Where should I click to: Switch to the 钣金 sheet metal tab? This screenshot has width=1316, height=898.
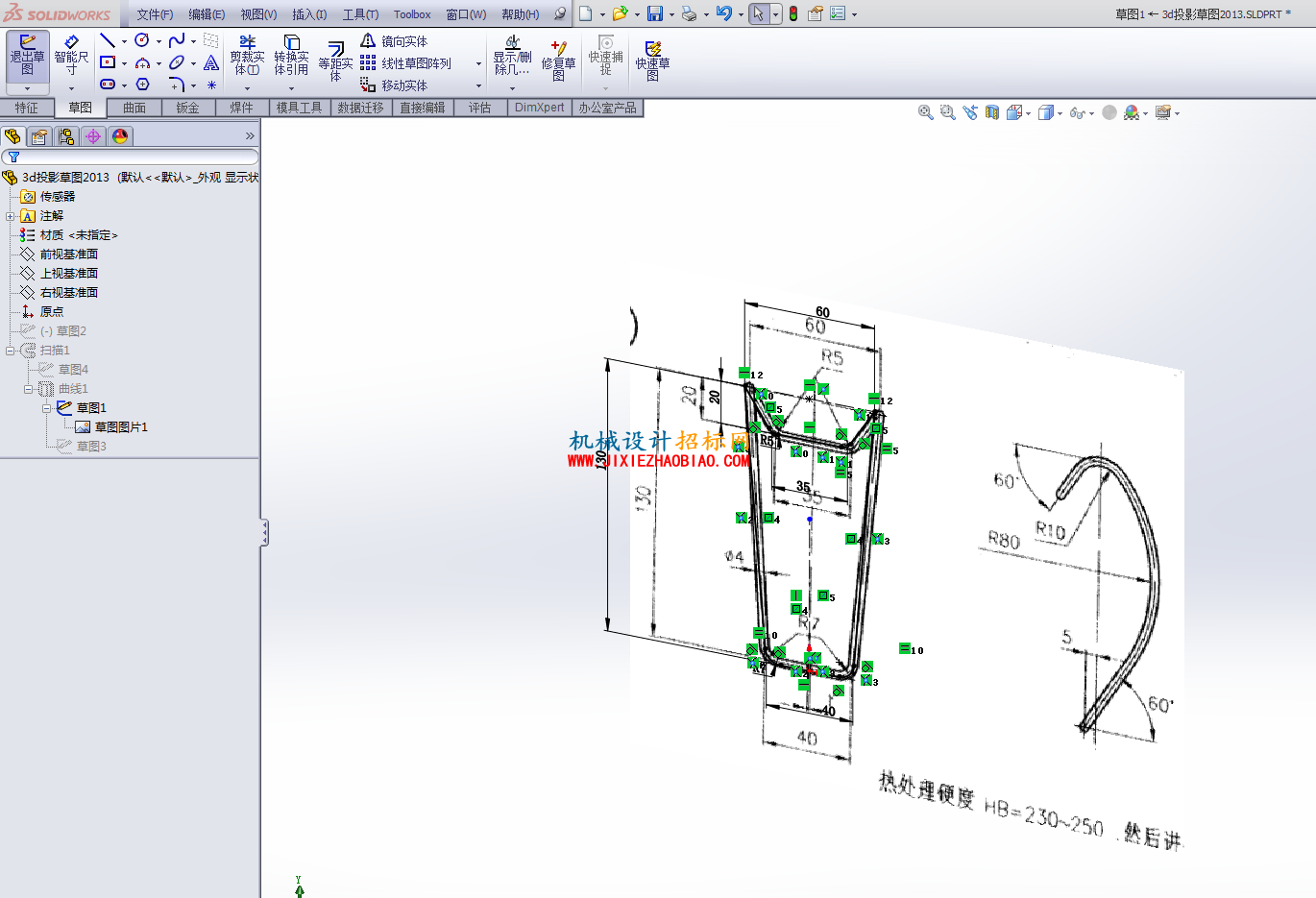pyautogui.click(x=187, y=108)
